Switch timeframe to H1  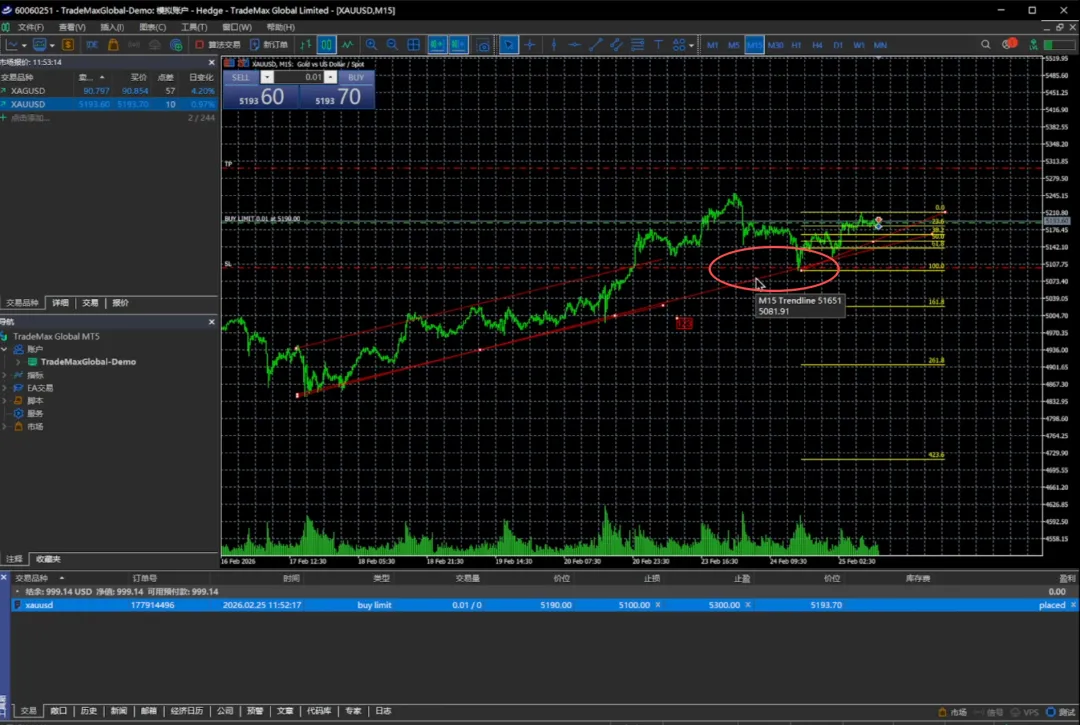[x=796, y=45]
